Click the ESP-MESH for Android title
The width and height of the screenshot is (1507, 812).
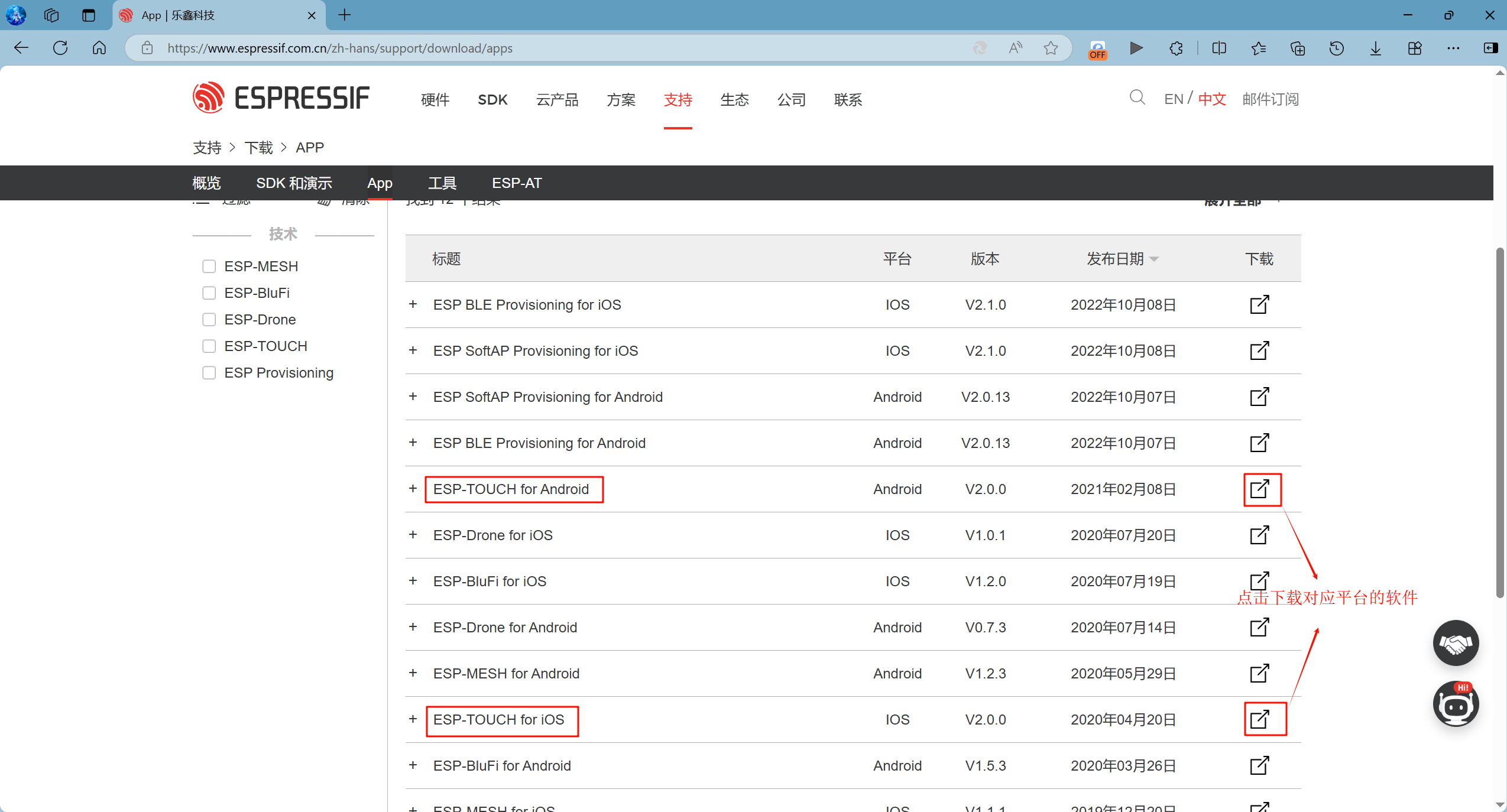click(x=506, y=674)
